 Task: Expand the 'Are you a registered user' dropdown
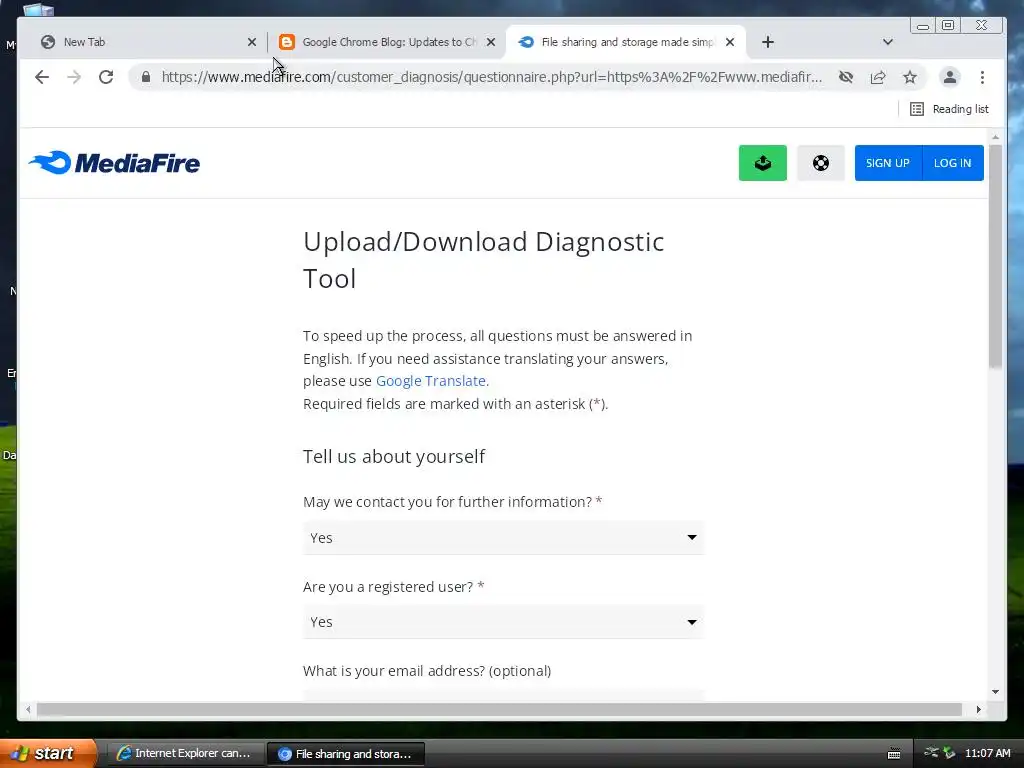coord(503,622)
